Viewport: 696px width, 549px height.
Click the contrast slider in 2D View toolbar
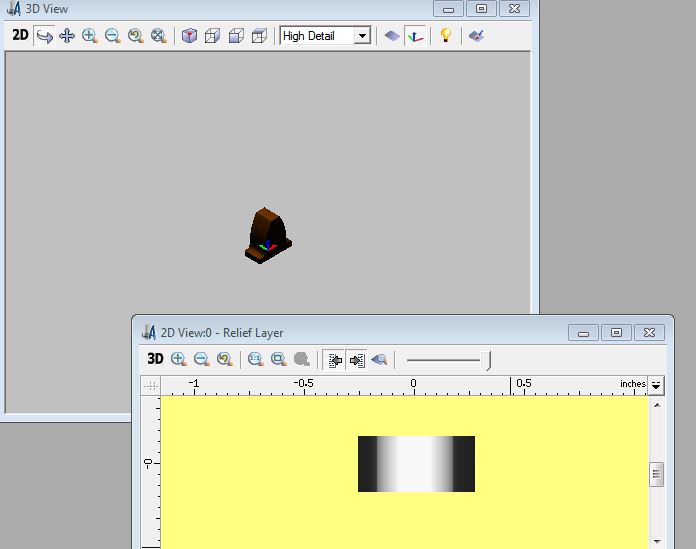point(488,360)
